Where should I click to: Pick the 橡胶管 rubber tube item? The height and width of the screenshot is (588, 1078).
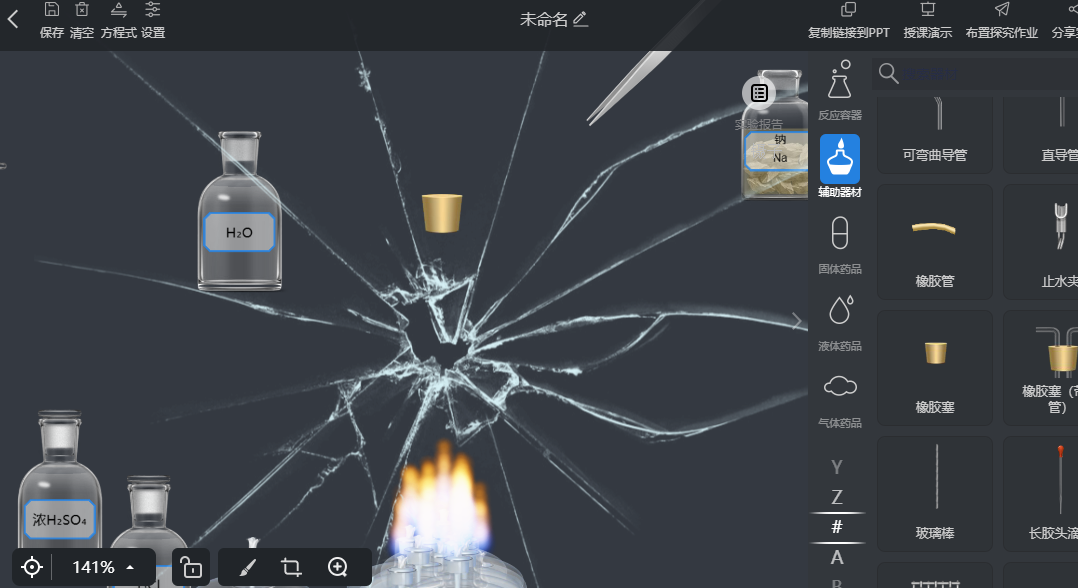point(935,241)
